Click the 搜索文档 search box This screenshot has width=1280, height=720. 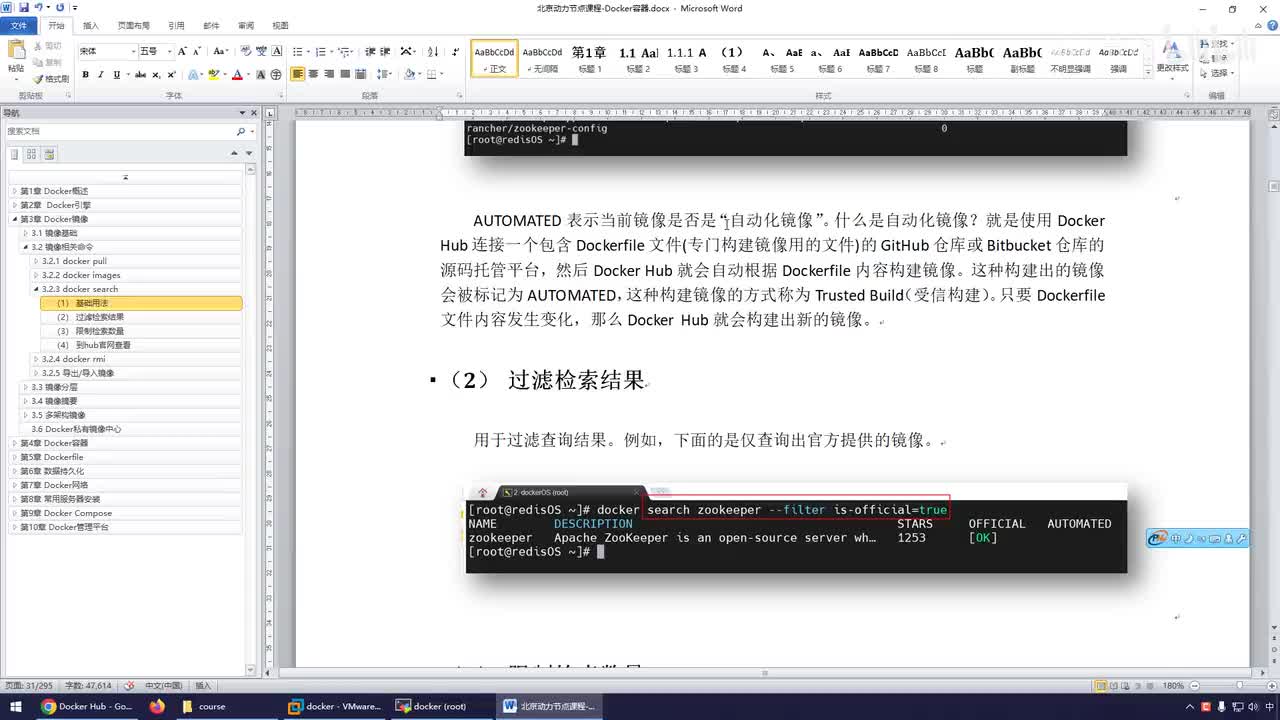(x=120, y=132)
